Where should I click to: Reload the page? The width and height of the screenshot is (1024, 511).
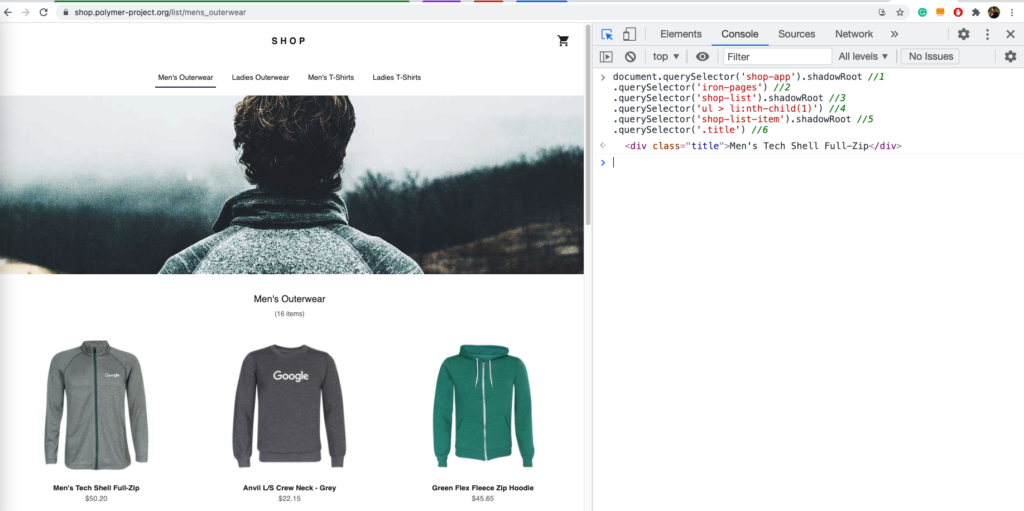tap(43, 12)
